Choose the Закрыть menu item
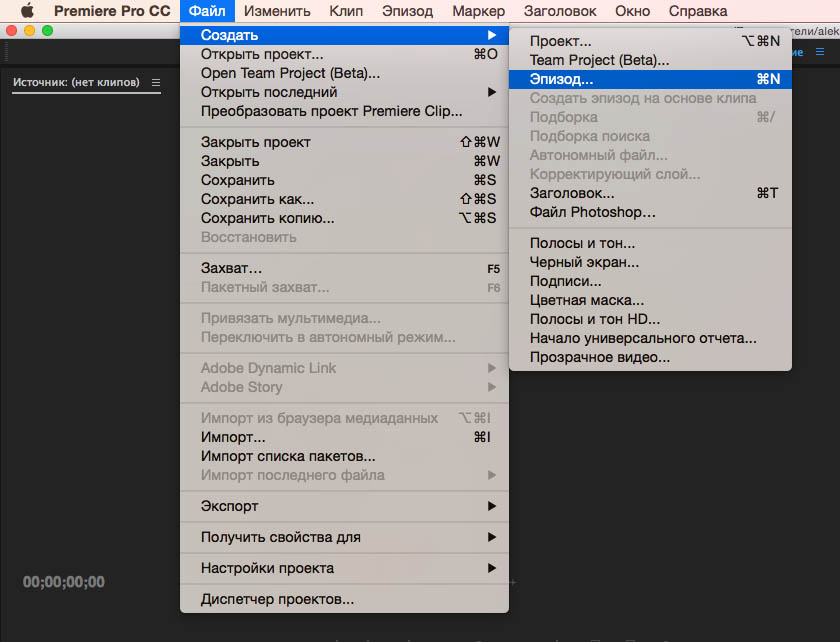Viewport: 840px width, 642px height. point(344,161)
